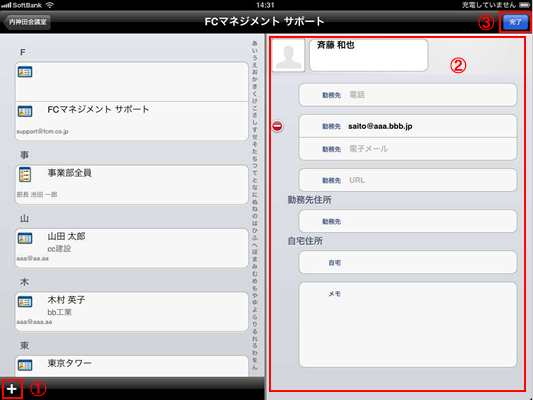Viewport: 533px width, 400px height.
Task: Tap contact card icon of FCマネジメント サポート
Action: tap(25, 111)
